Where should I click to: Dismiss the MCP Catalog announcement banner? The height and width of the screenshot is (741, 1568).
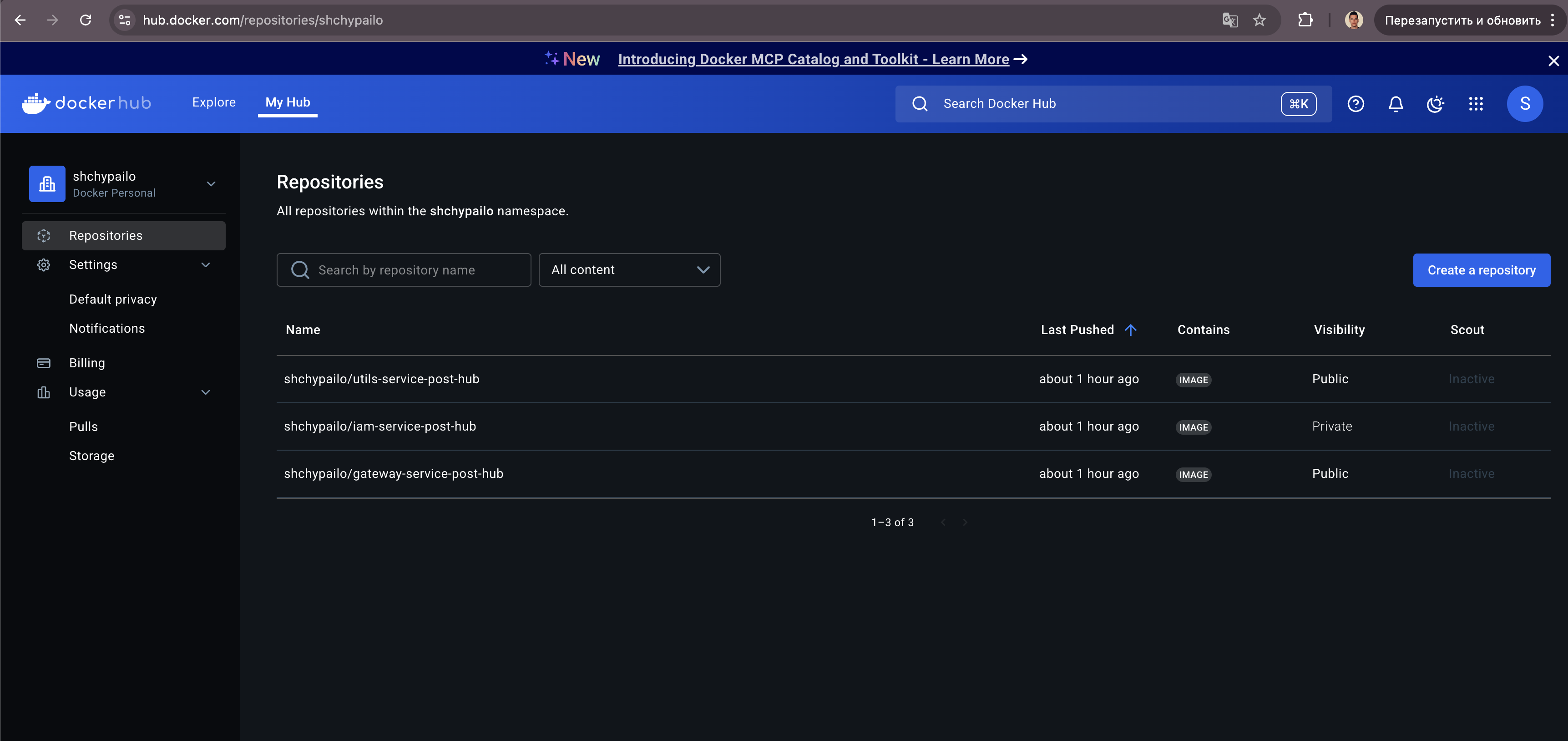[x=1553, y=60]
